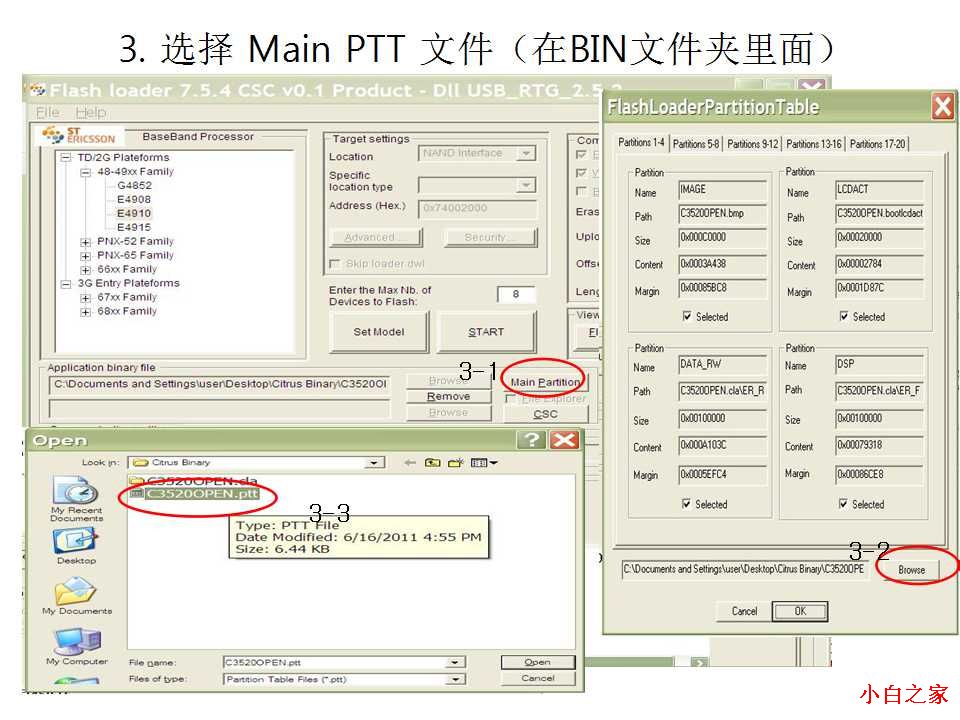This screenshot has height=720, width=960.
Task: Click the Back arrow in Open dialog
Action: tap(410, 463)
